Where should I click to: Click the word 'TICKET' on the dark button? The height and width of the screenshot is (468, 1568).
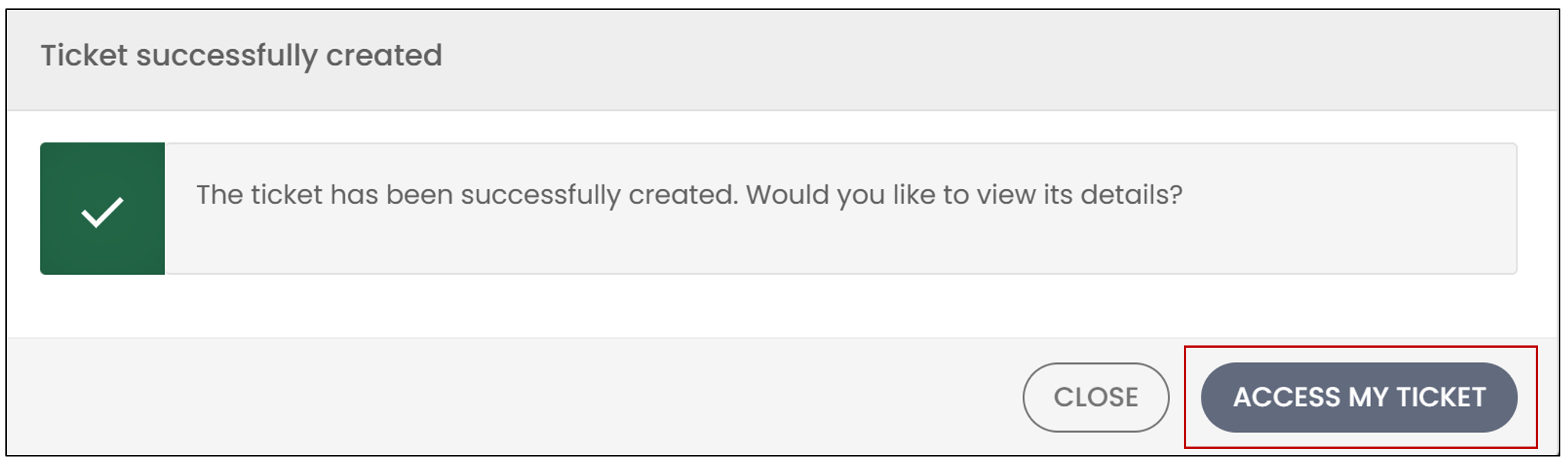tap(1441, 398)
